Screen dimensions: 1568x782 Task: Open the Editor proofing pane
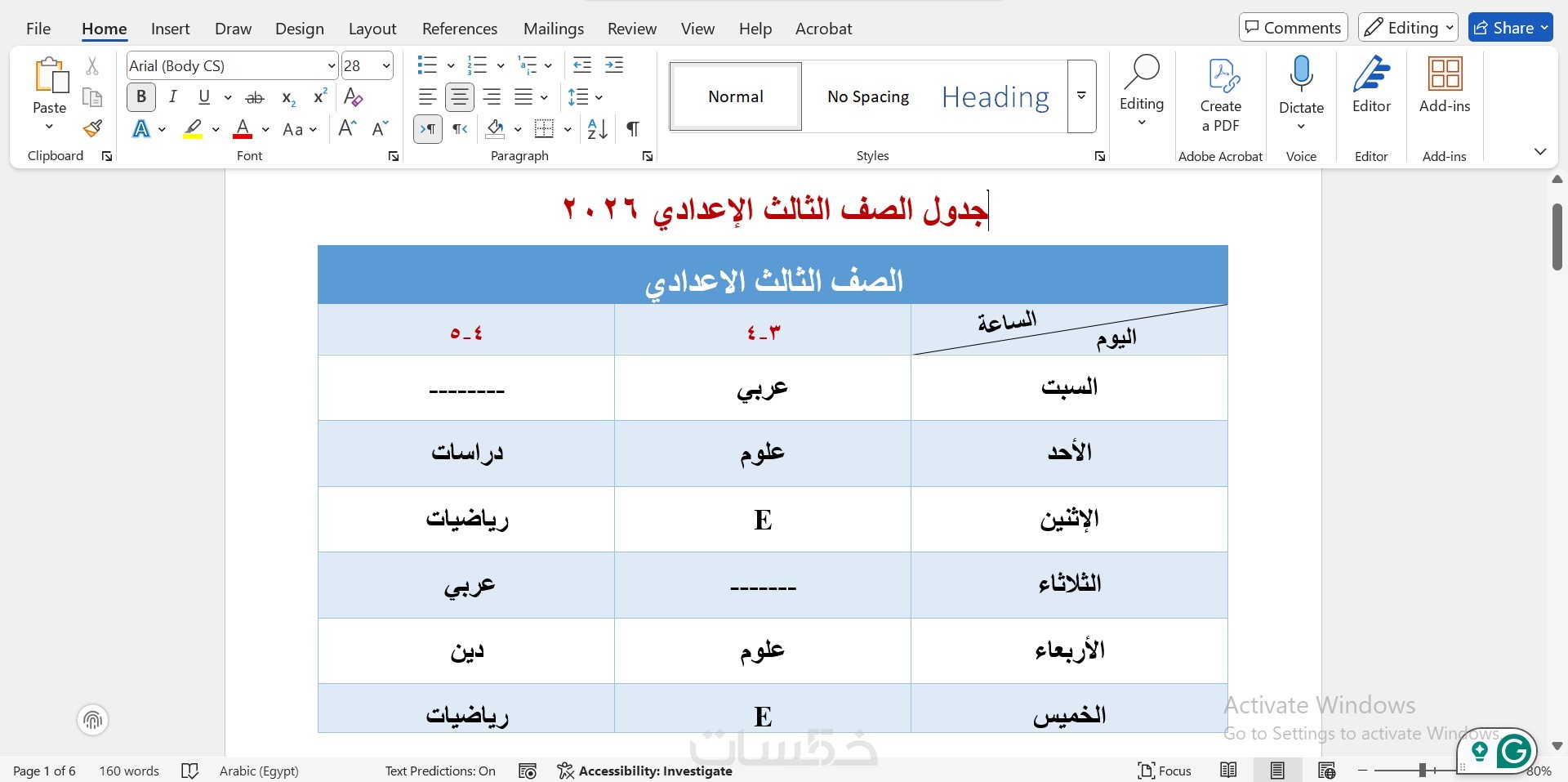[1371, 85]
